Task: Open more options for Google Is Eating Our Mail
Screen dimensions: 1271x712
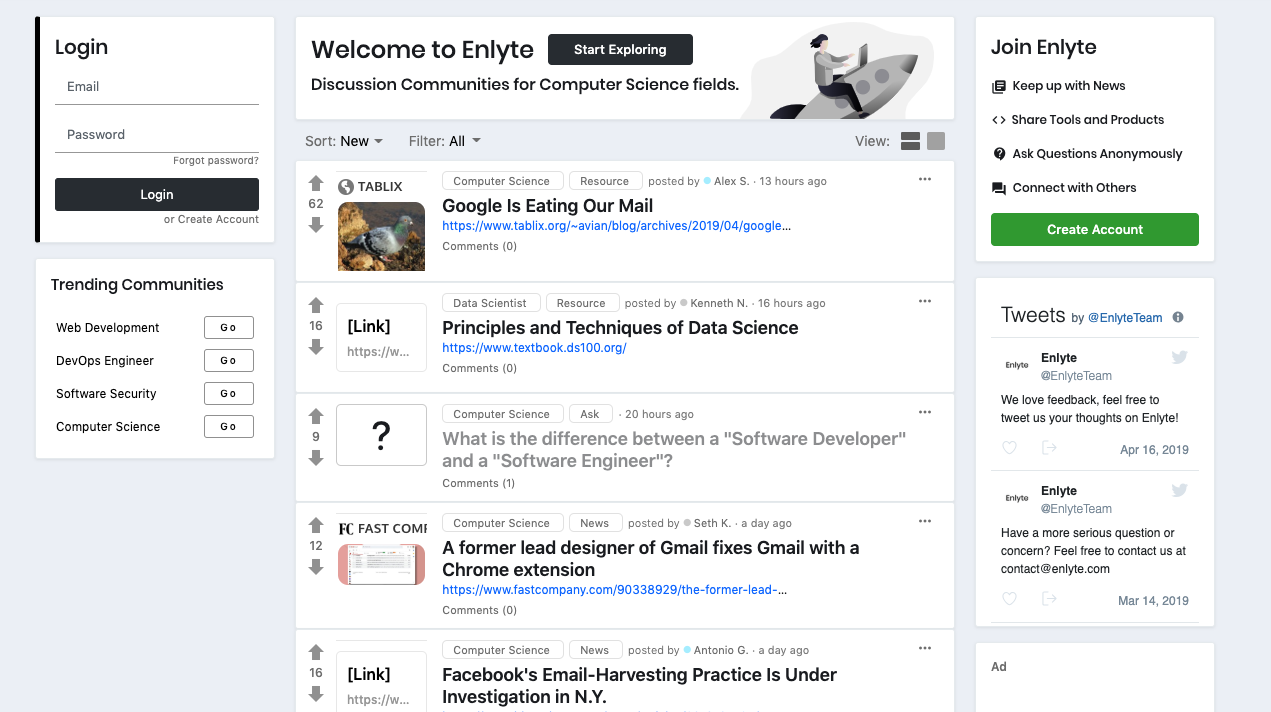Action: 925,179
